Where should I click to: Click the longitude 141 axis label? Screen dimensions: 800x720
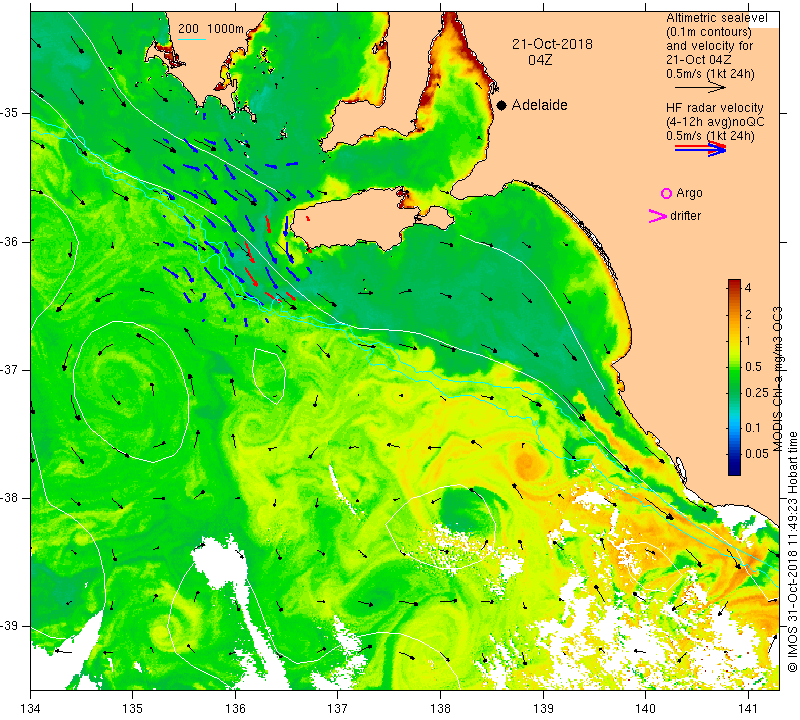[748, 709]
